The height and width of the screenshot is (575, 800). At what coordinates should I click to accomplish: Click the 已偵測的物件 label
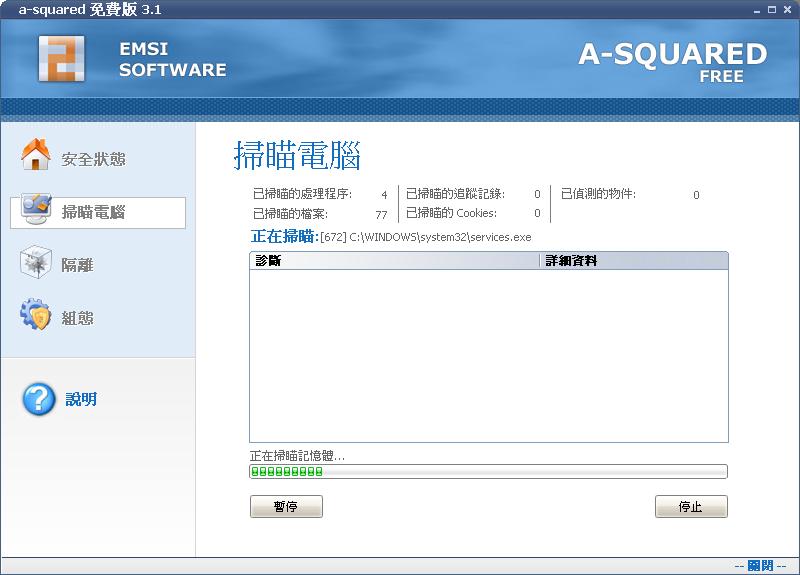pyautogui.click(x=598, y=194)
